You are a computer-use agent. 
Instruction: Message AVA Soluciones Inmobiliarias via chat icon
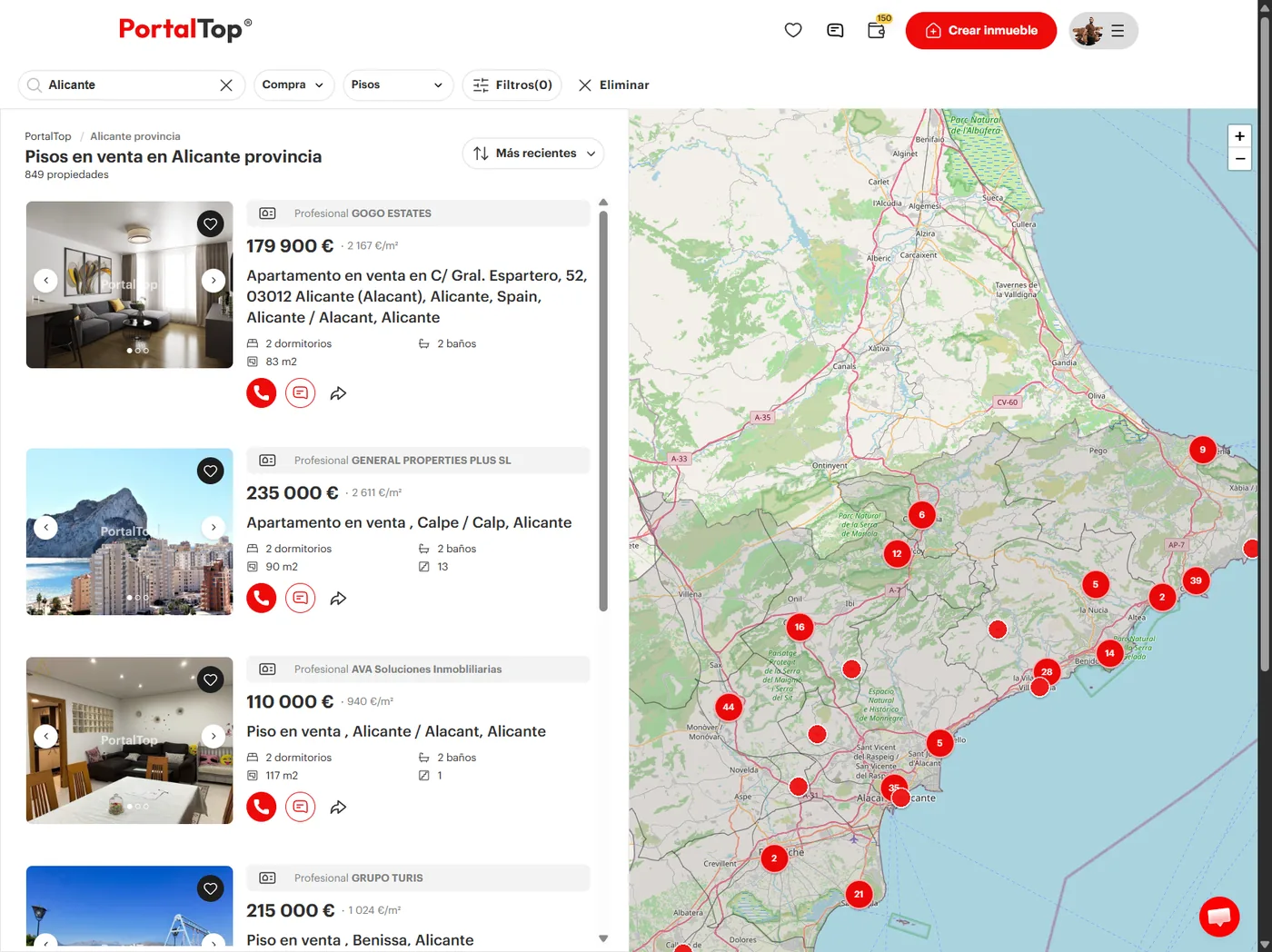point(301,807)
